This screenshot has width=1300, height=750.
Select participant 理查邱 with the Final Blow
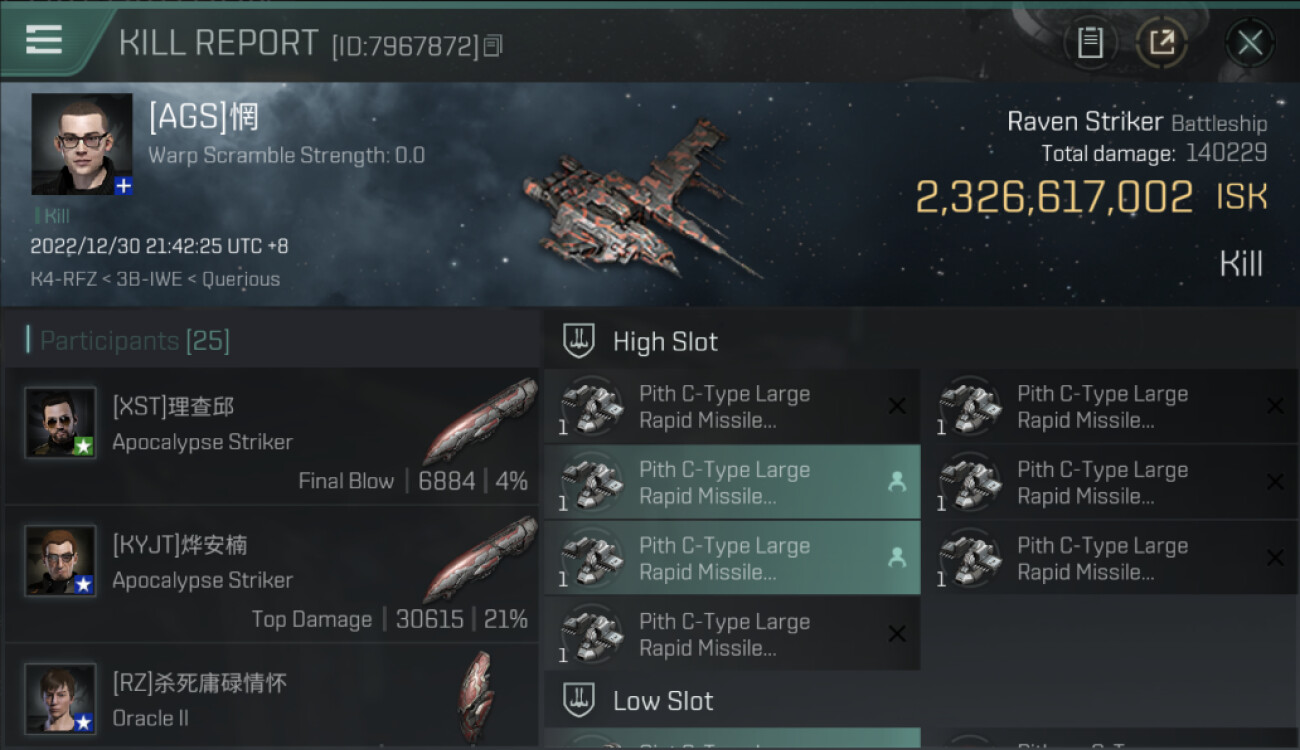(x=272, y=436)
